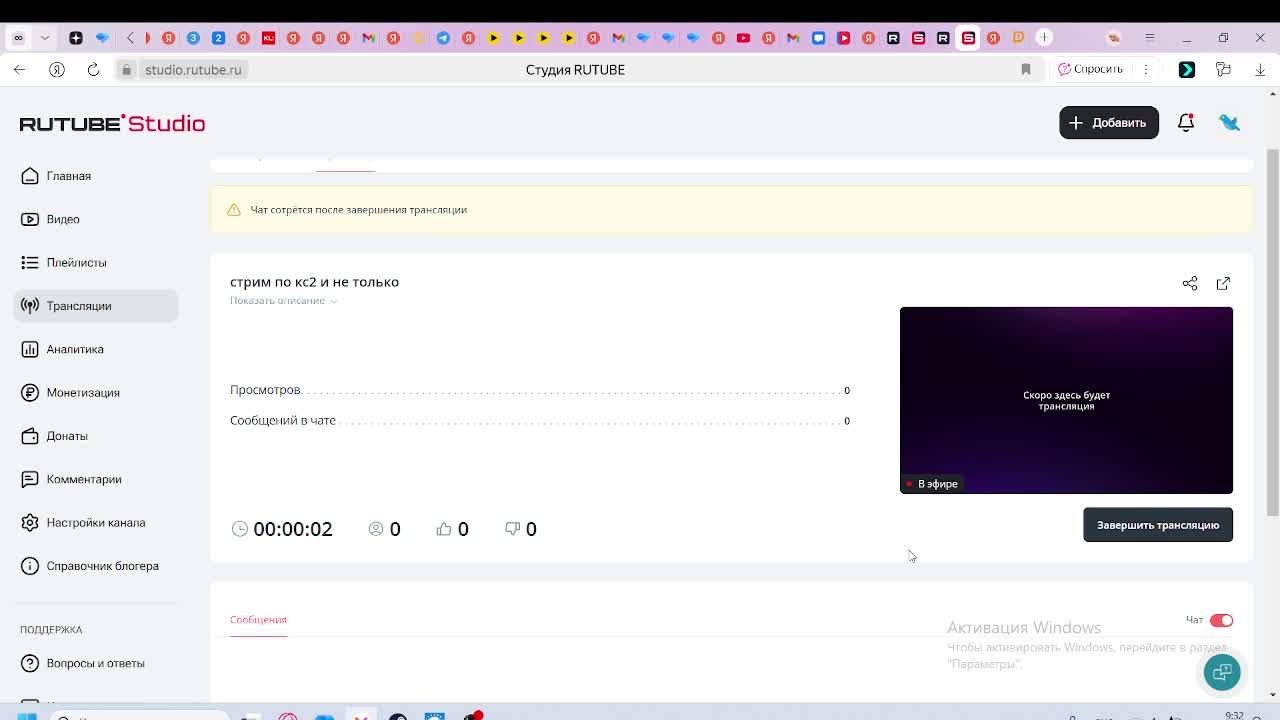Screen dimensions: 1280x720
Task: Open browser tab list dropdown arrow
Action: click(44, 38)
